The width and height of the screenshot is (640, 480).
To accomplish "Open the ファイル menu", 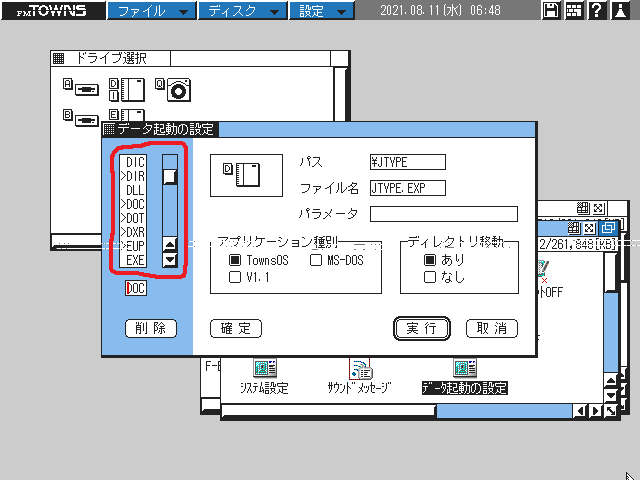I will click(152, 11).
